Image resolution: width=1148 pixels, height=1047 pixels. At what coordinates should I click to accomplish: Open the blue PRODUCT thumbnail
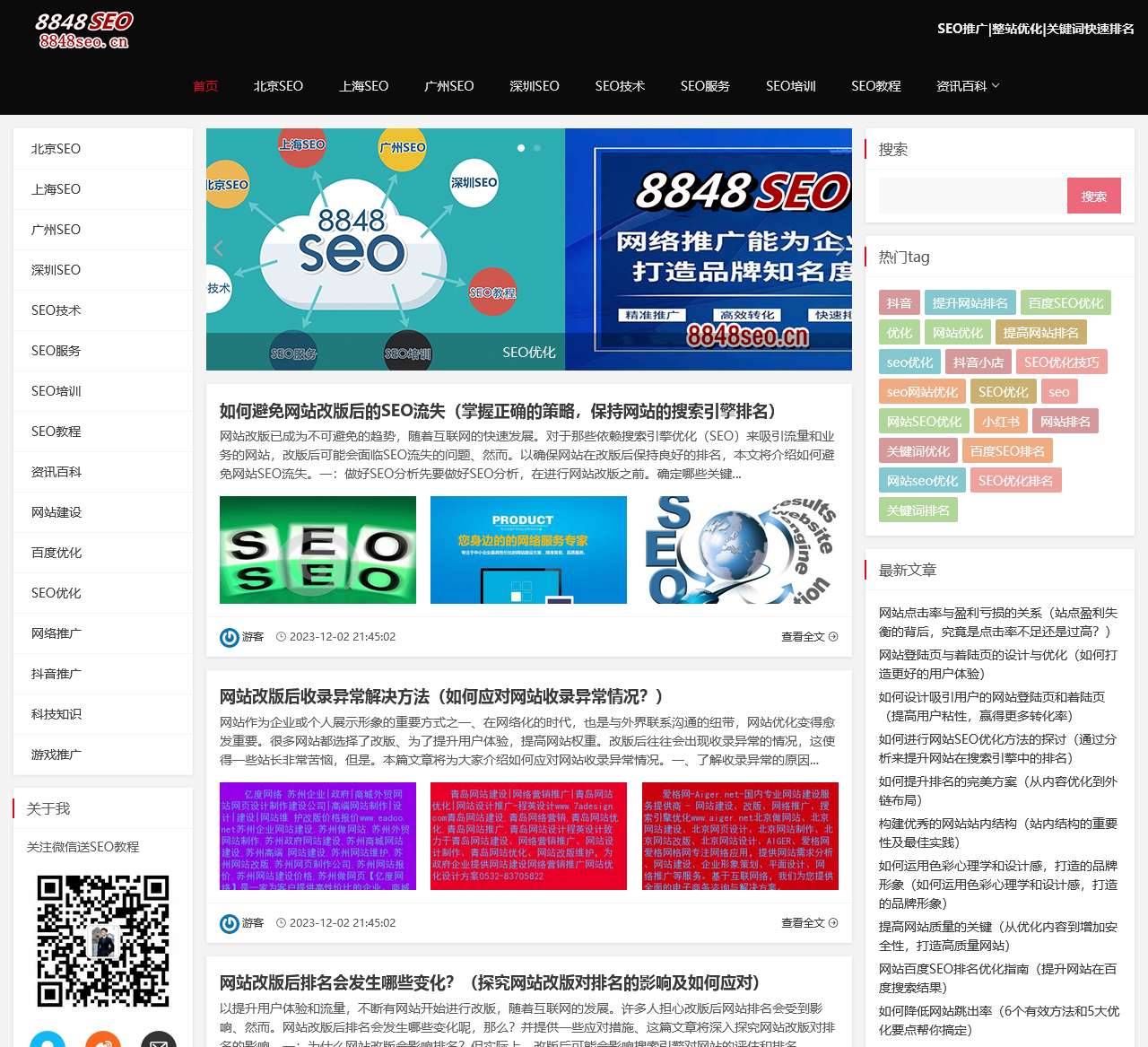pos(529,550)
